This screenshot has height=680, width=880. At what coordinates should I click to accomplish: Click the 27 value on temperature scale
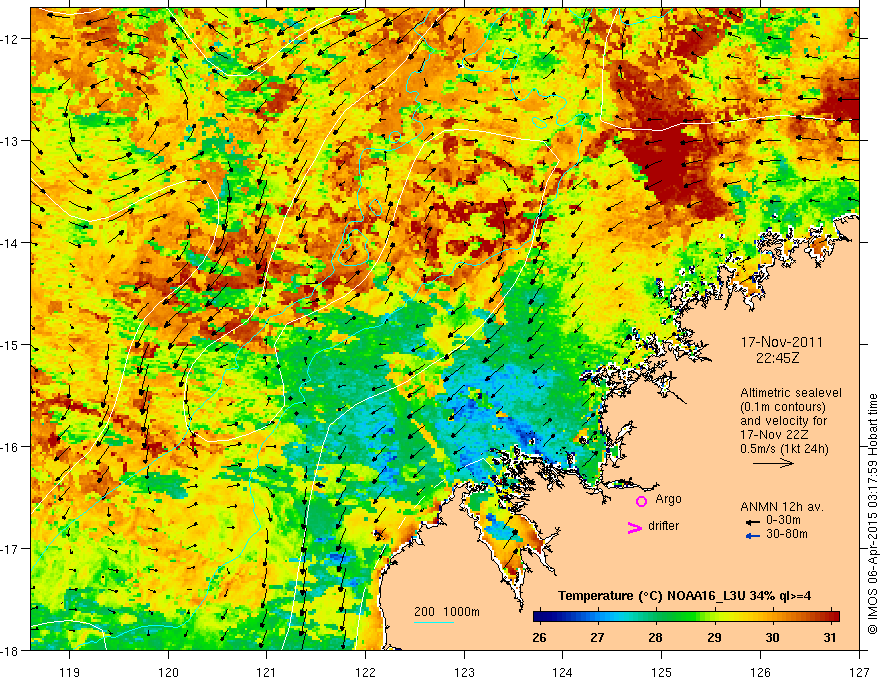coord(597,637)
